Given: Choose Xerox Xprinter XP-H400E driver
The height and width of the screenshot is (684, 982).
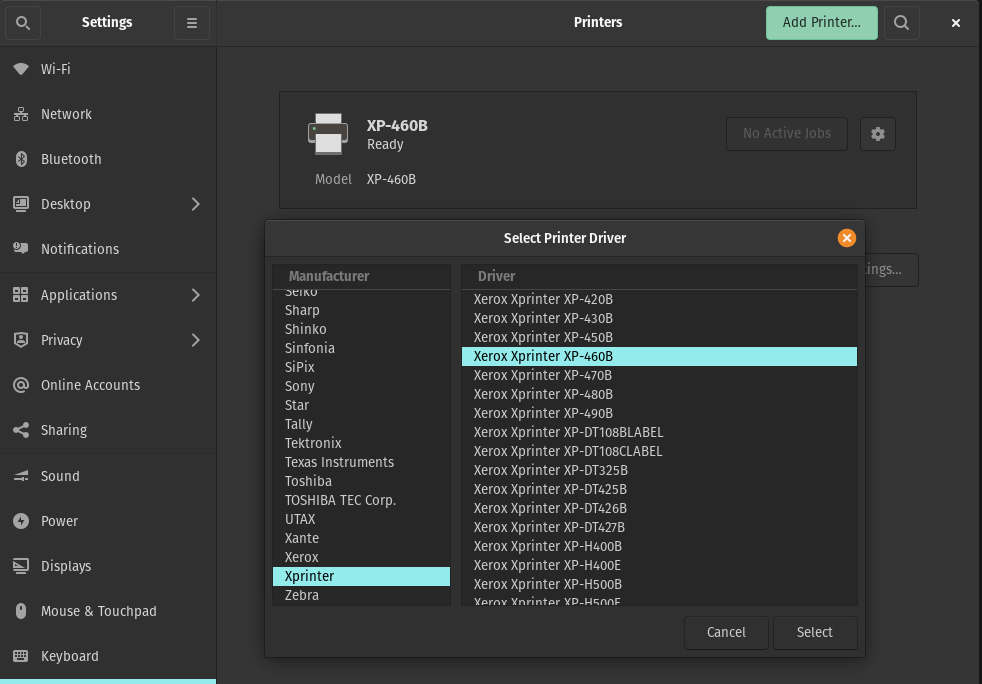Looking at the screenshot, I should point(659,565).
